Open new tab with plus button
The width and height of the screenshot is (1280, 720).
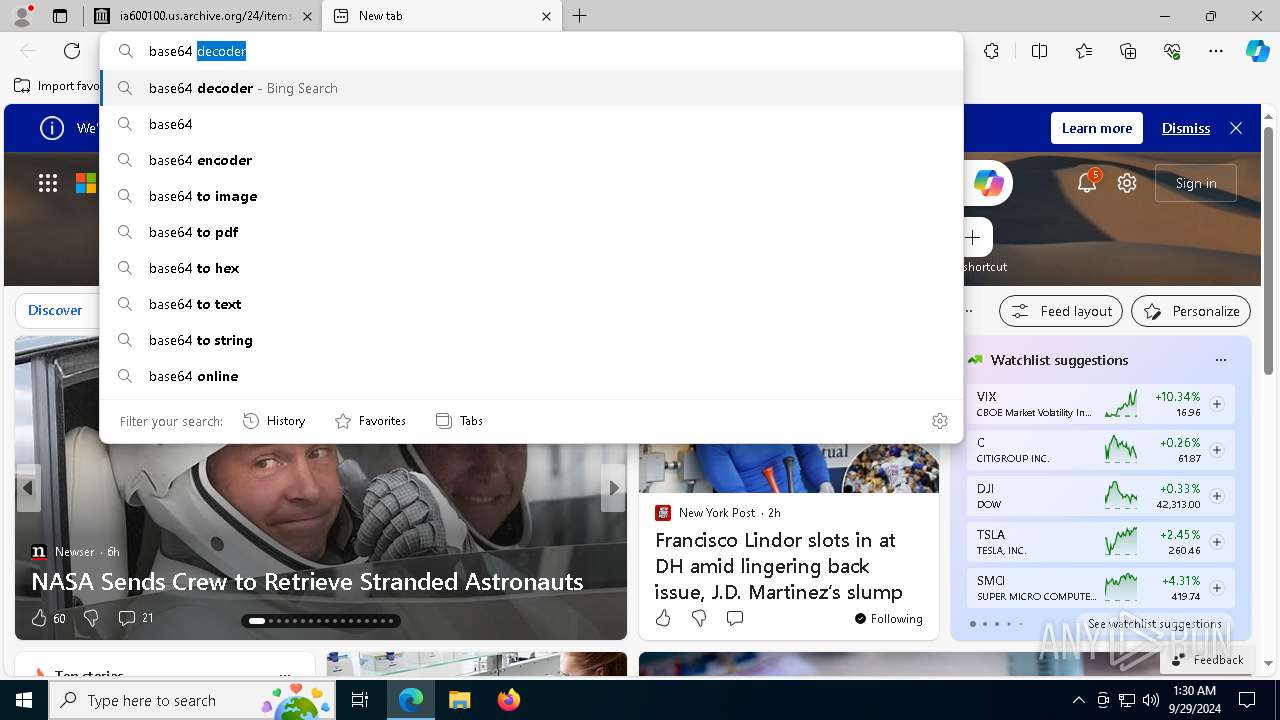579,16
